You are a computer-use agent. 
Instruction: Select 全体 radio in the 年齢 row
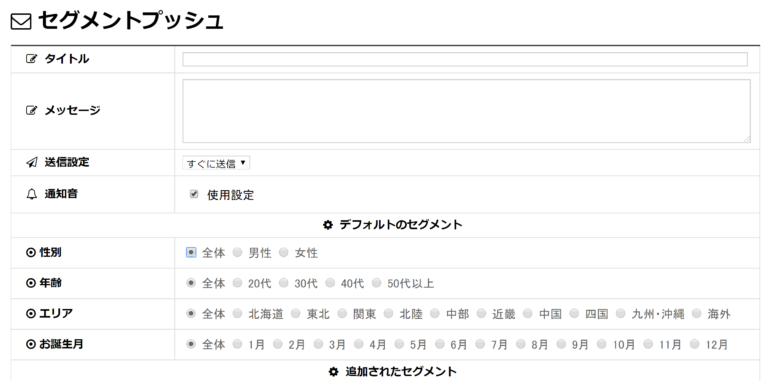coord(191,283)
